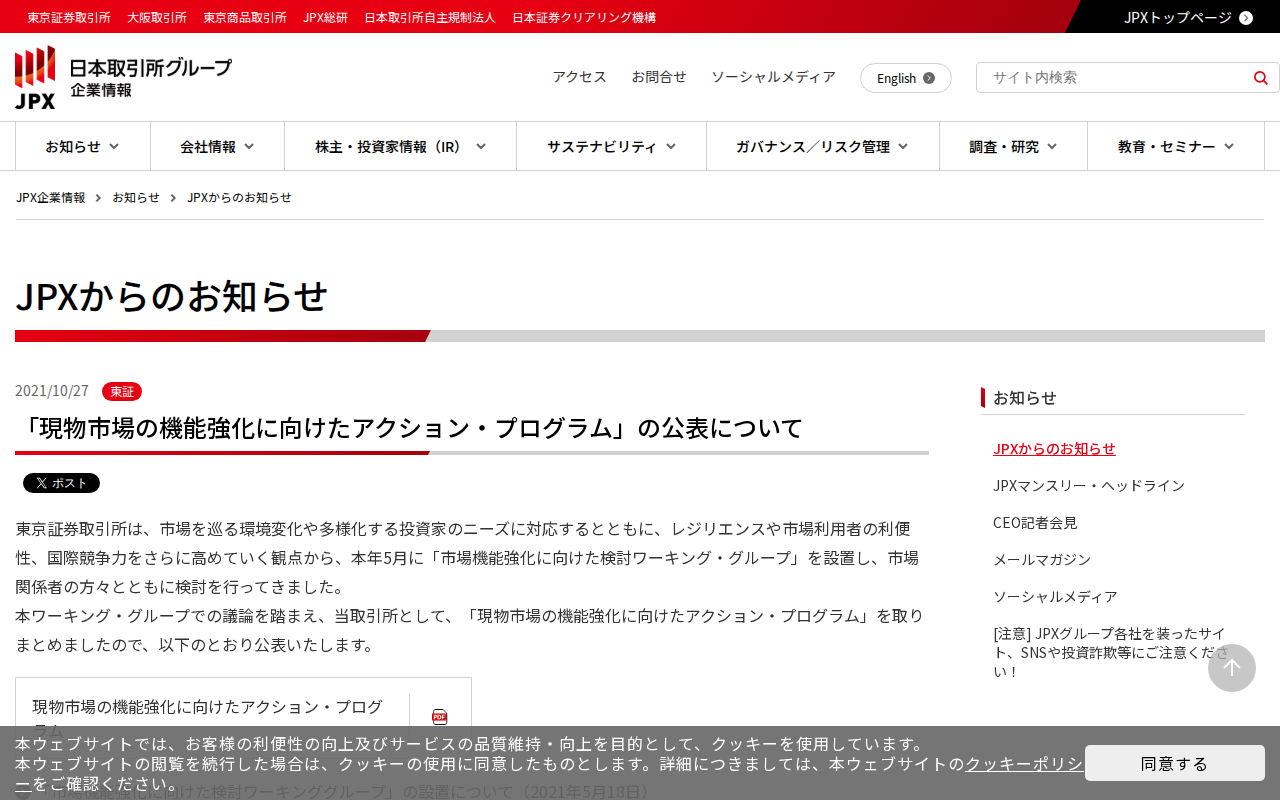Image resolution: width=1280 pixels, height=800 pixels.
Task: Open the PDF document icon
Action: [x=439, y=716]
